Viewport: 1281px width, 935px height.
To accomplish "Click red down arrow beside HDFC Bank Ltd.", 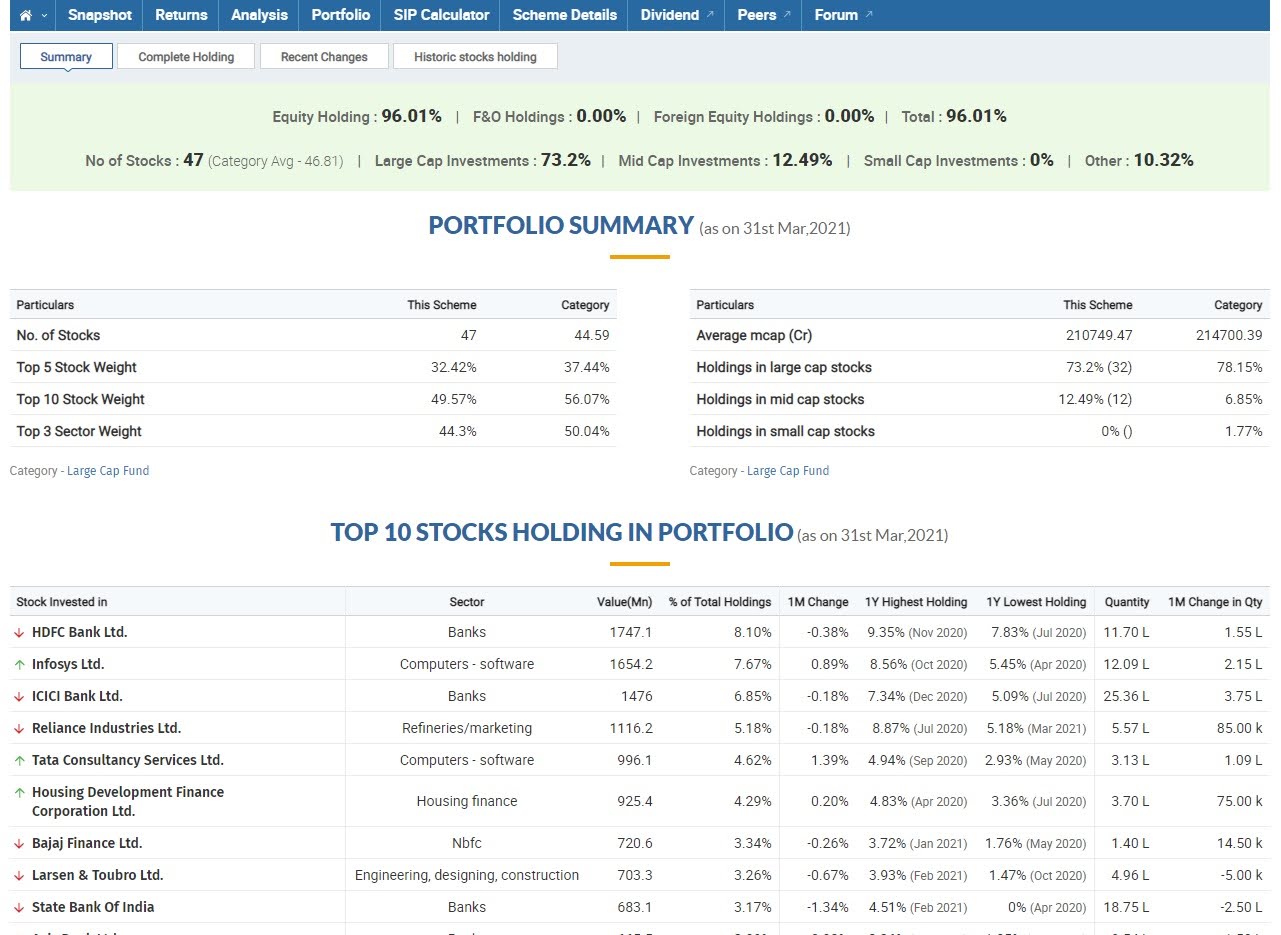I will tap(20, 633).
